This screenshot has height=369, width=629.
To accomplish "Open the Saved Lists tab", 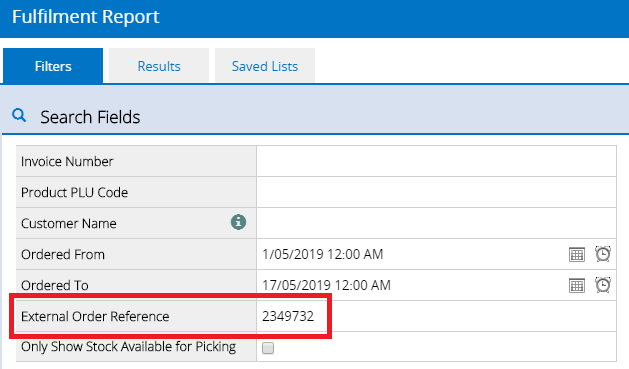I will [265, 66].
